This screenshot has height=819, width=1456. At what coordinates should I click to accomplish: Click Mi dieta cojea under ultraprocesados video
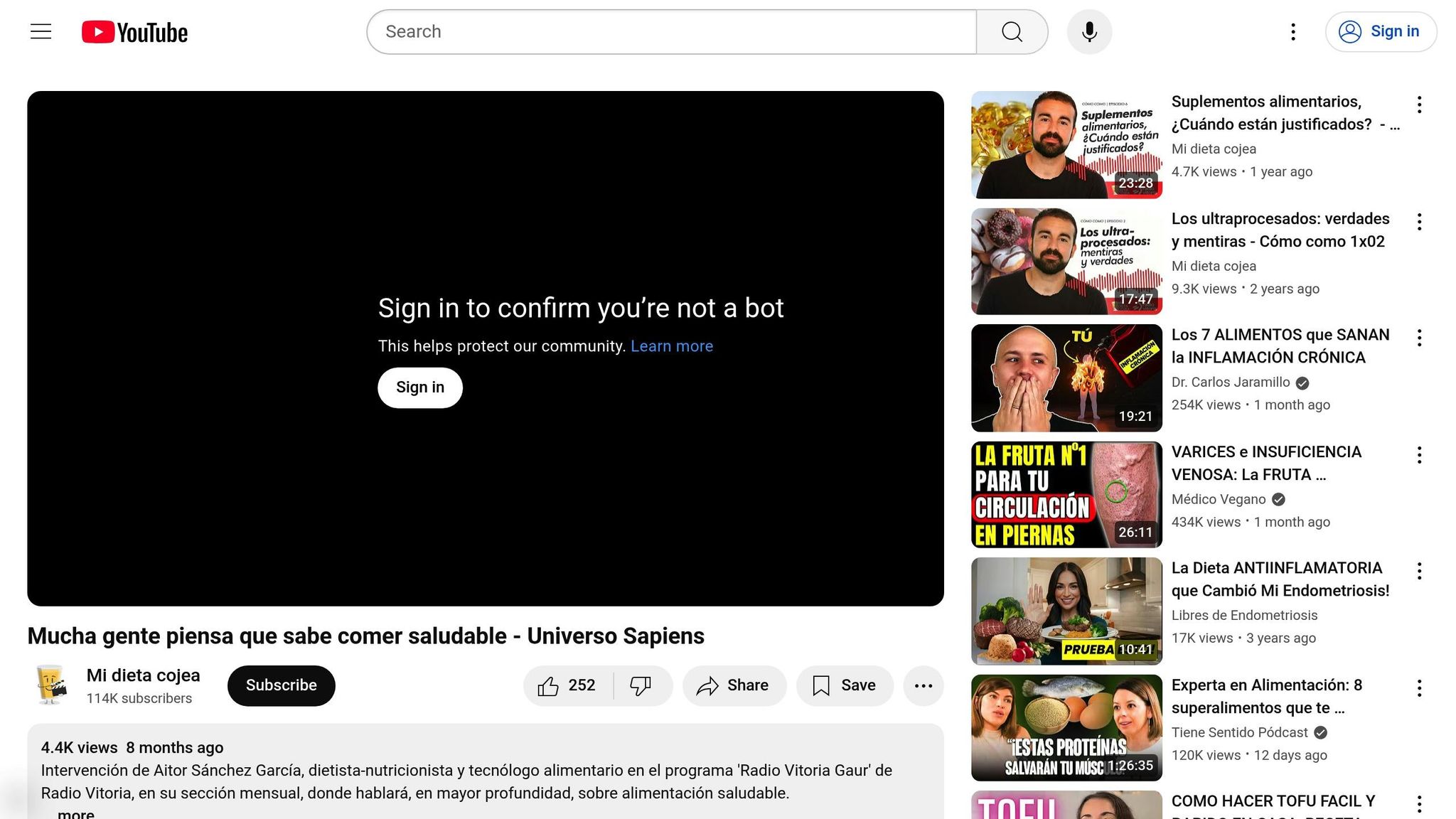point(1214,267)
